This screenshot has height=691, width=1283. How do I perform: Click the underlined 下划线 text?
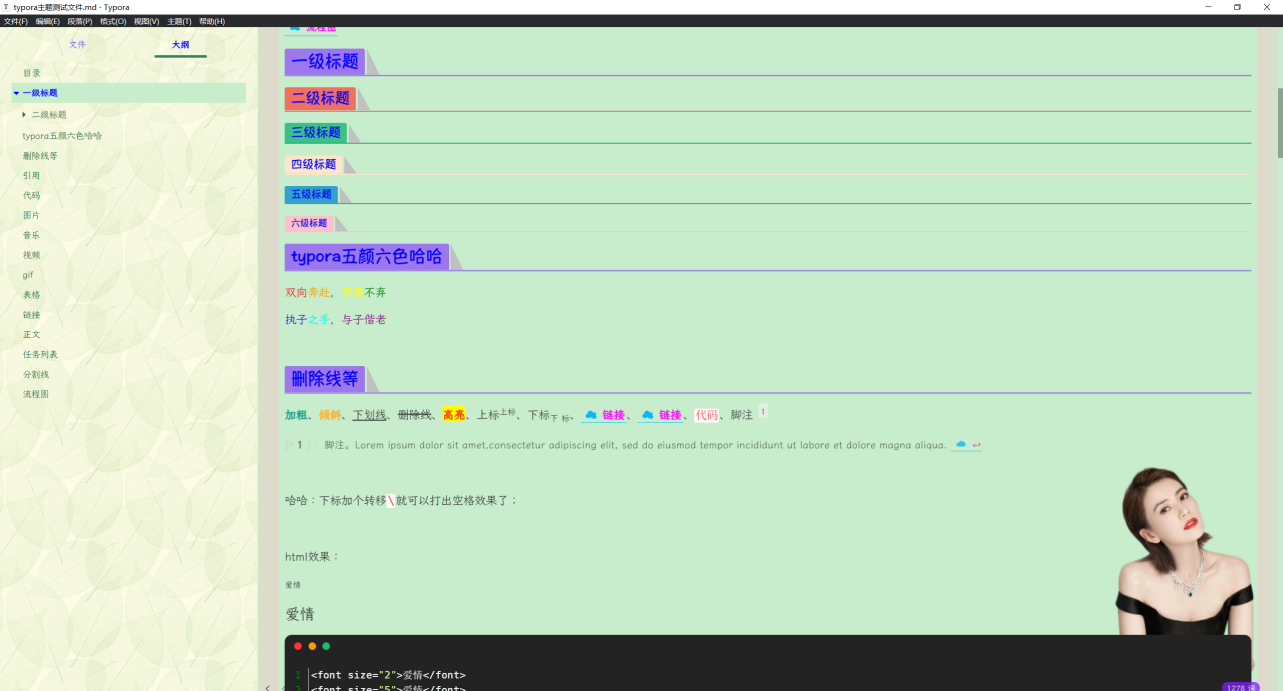[x=369, y=415]
